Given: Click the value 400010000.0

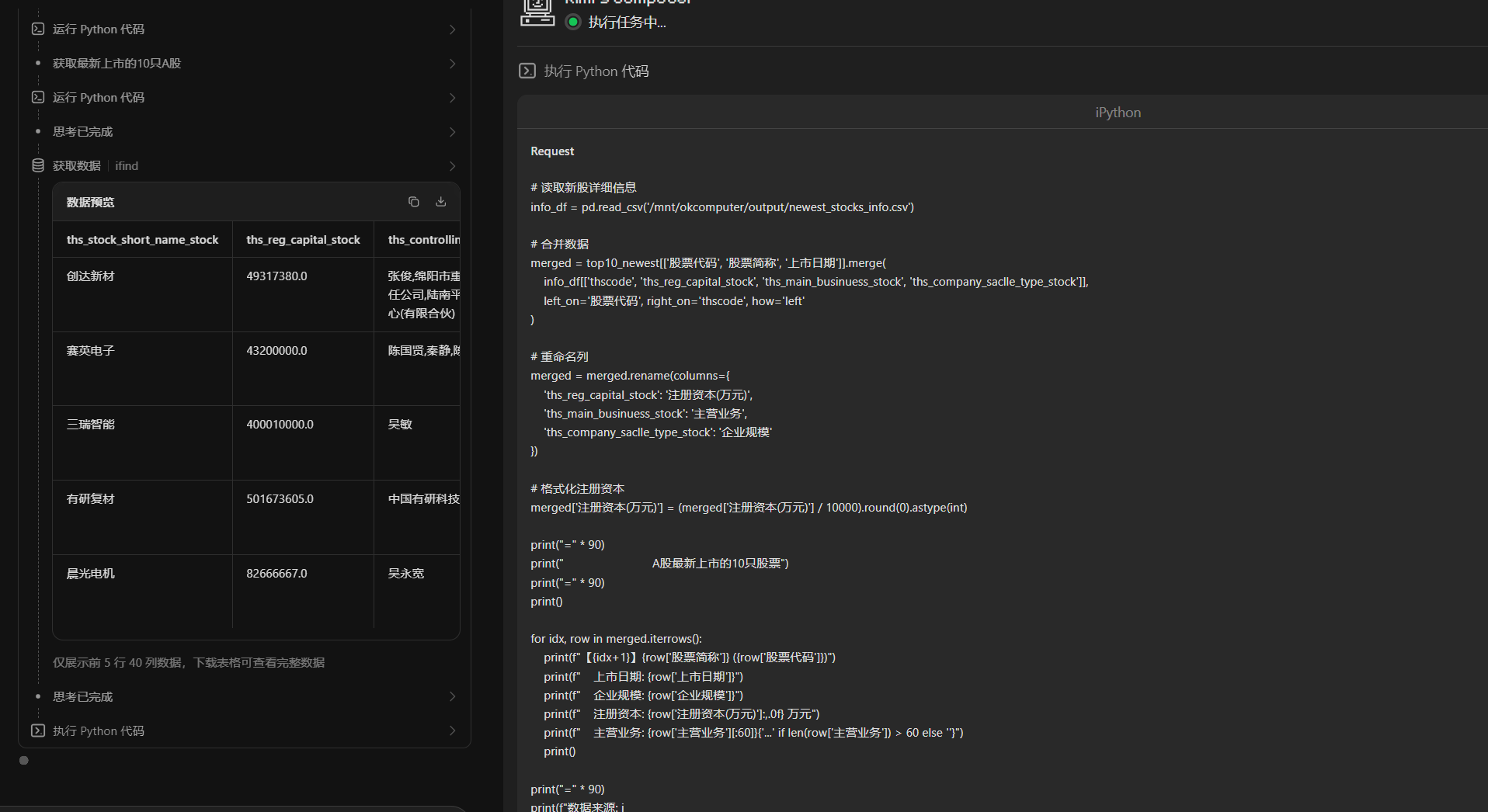Looking at the screenshot, I should (280, 424).
